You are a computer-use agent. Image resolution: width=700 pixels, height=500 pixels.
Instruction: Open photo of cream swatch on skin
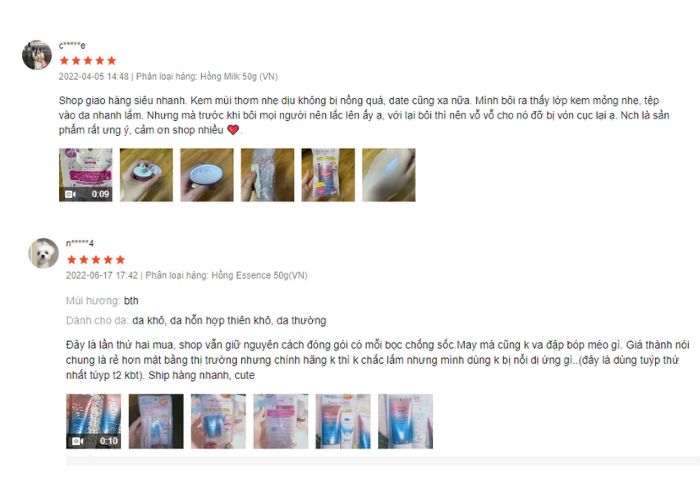pyautogui.click(x=389, y=175)
